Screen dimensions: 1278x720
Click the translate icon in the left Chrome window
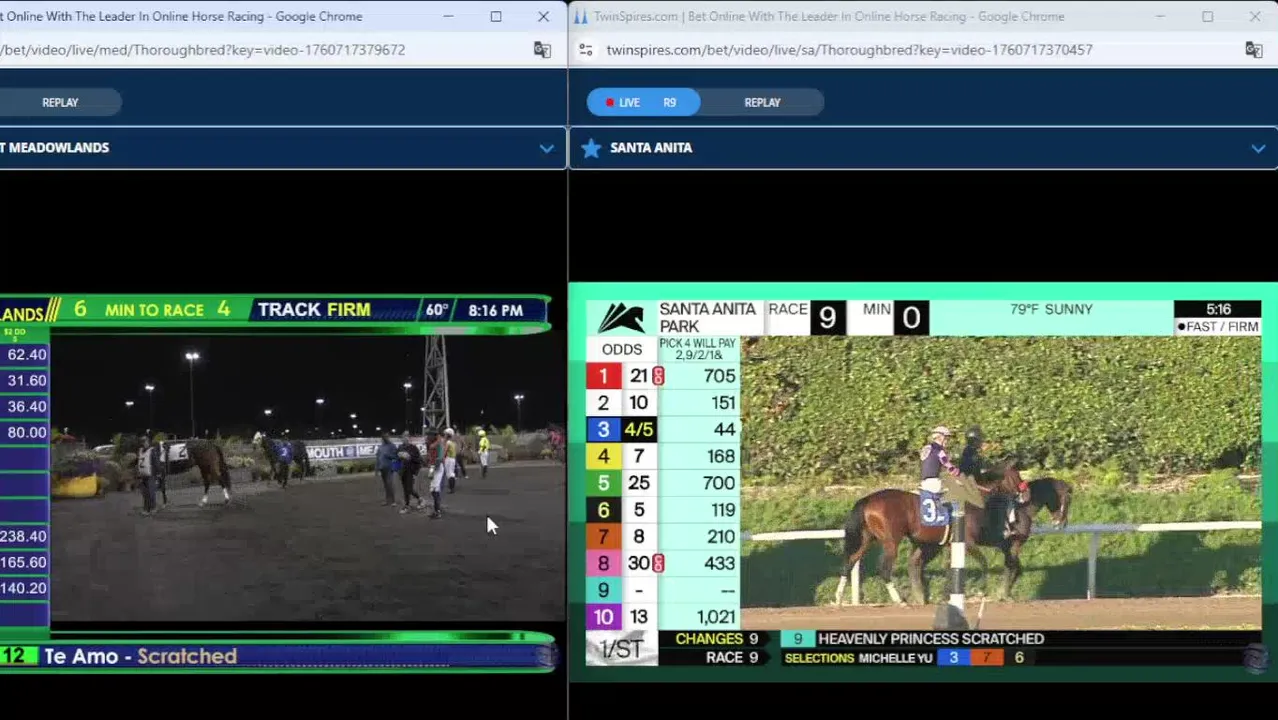(542, 50)
